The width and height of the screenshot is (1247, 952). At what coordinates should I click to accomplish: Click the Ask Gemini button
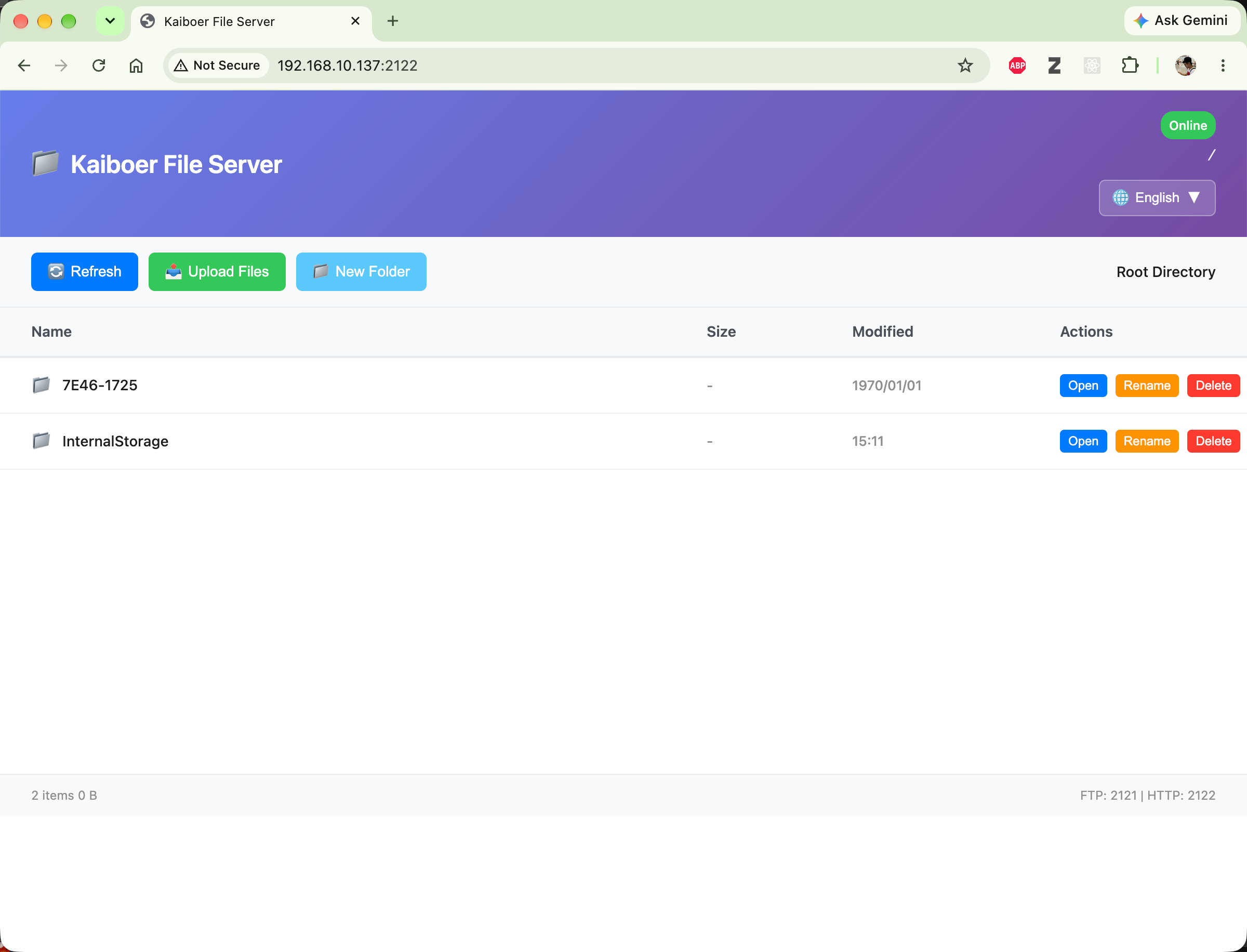1182,21
